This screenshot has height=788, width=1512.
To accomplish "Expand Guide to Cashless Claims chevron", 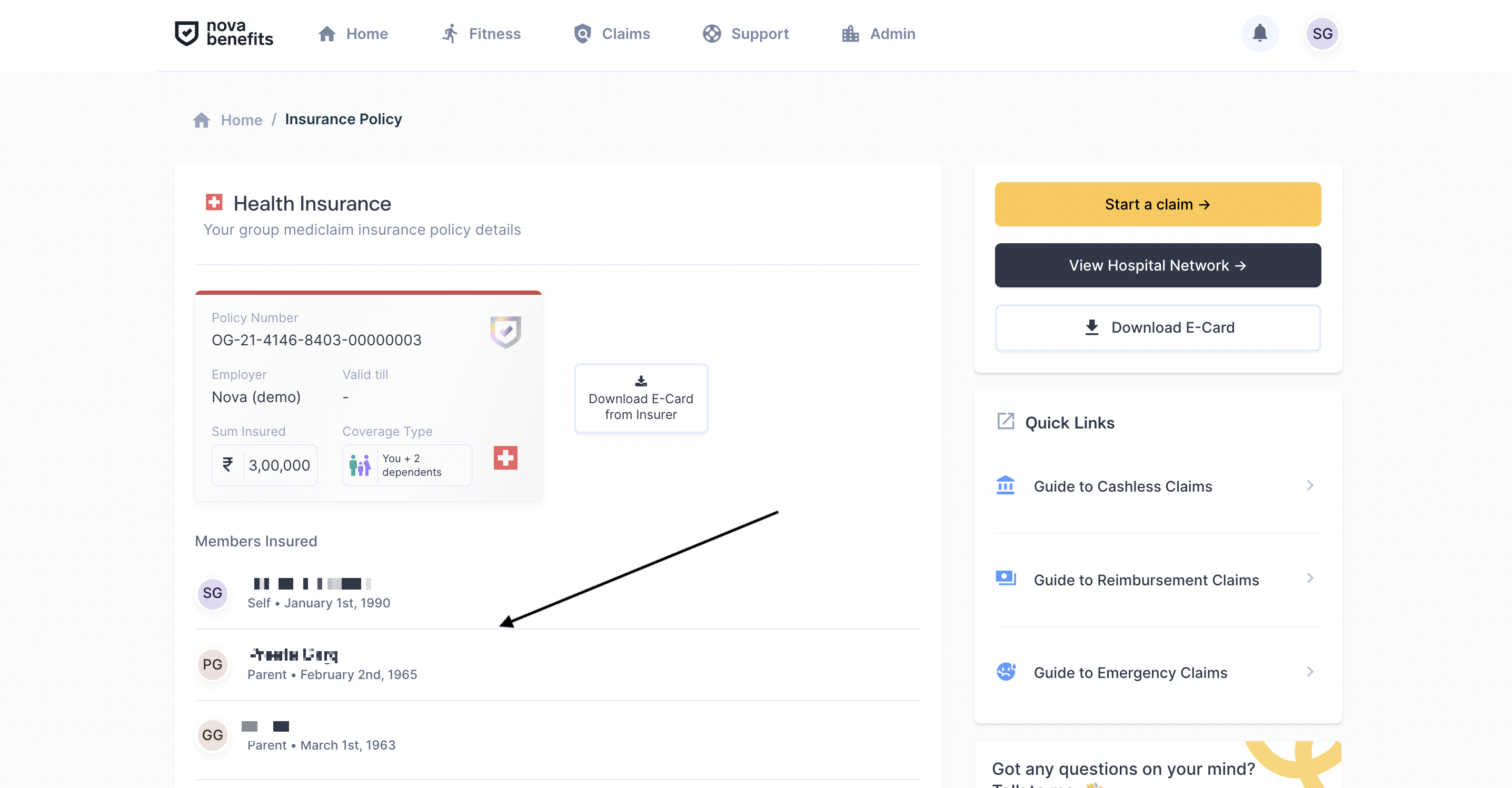I will (1310, 485).
